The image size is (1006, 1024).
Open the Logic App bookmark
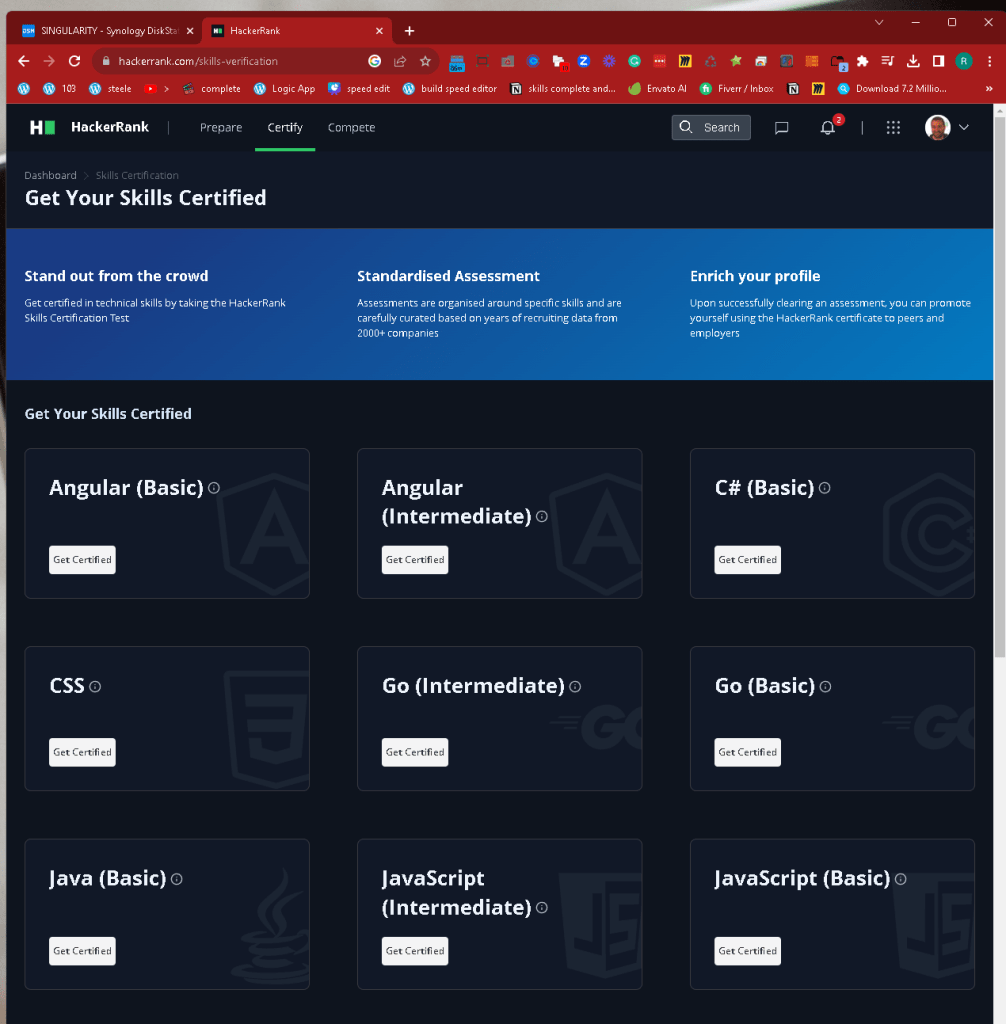(284, 89)
